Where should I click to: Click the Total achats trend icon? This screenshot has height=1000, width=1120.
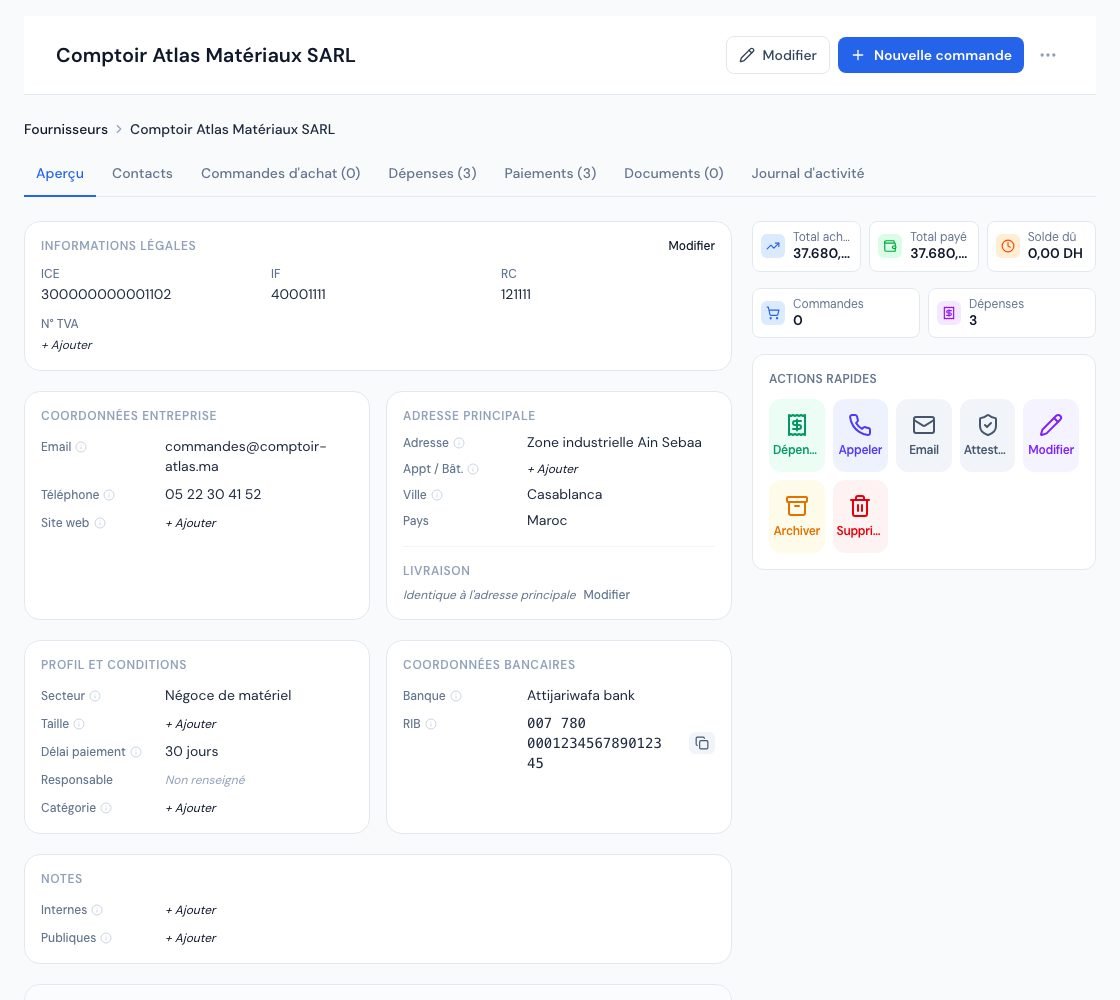pos(773,246)
